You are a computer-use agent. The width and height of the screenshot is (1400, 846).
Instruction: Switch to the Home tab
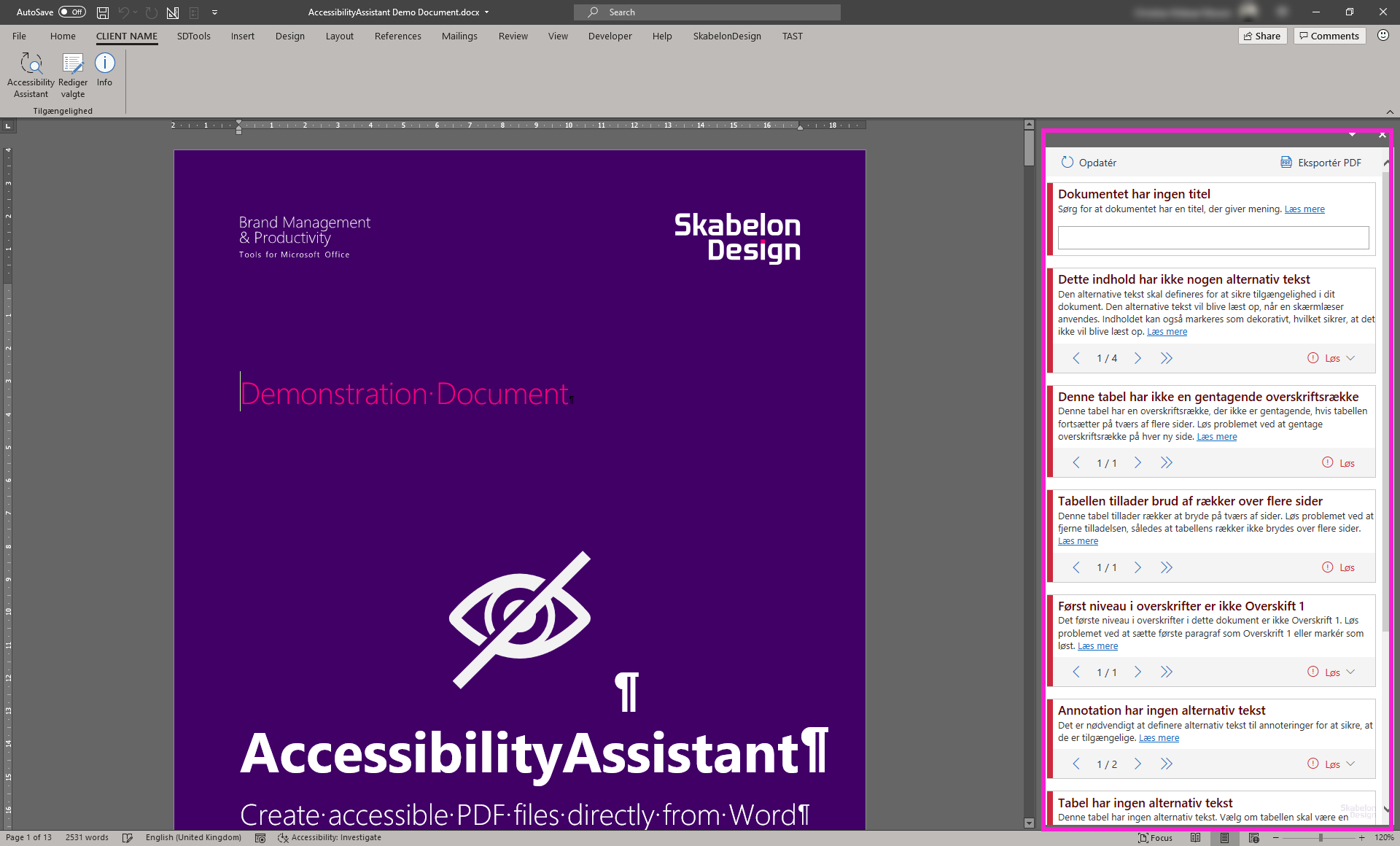pos(63,36)
